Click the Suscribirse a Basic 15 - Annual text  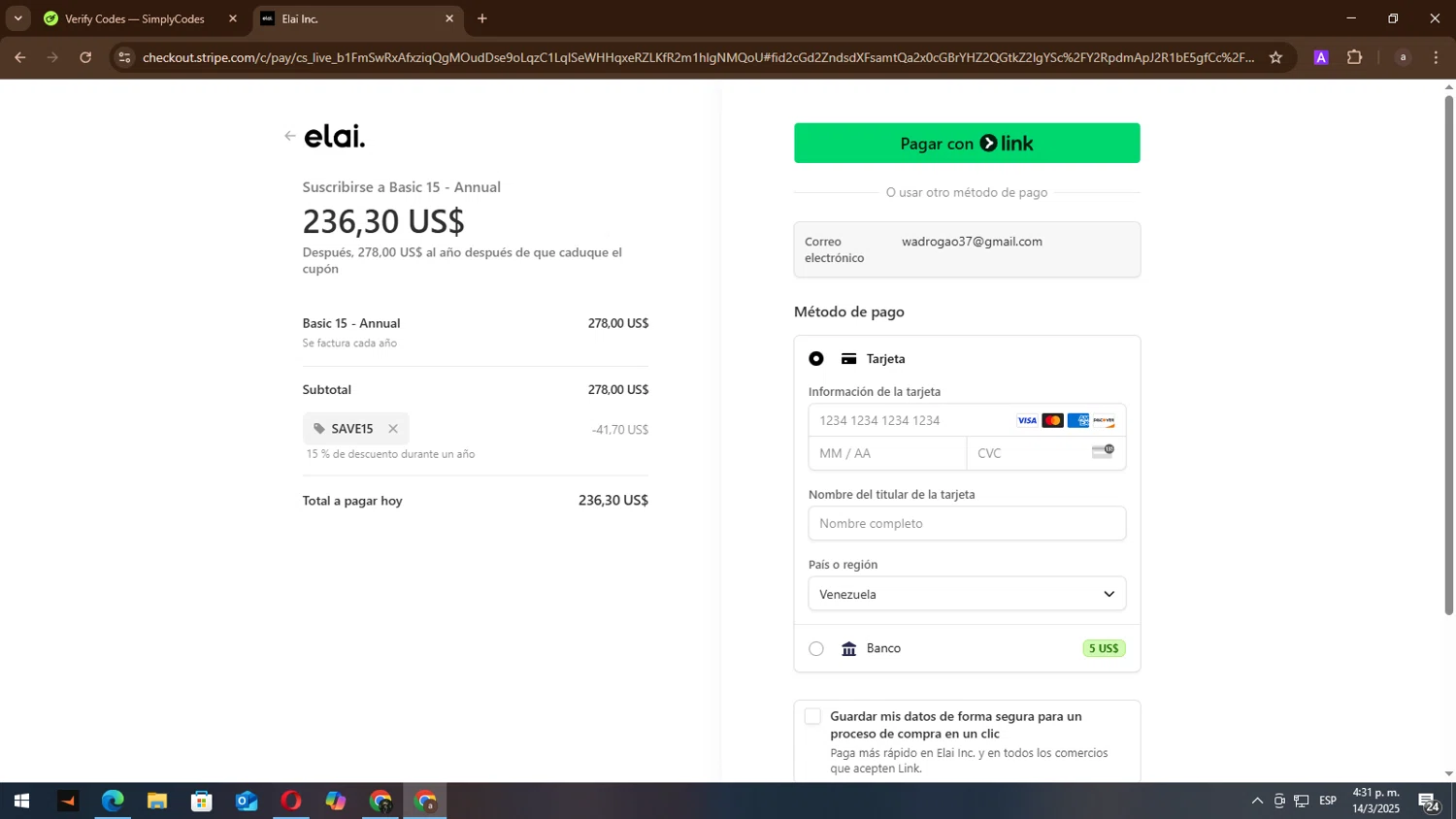402,187
